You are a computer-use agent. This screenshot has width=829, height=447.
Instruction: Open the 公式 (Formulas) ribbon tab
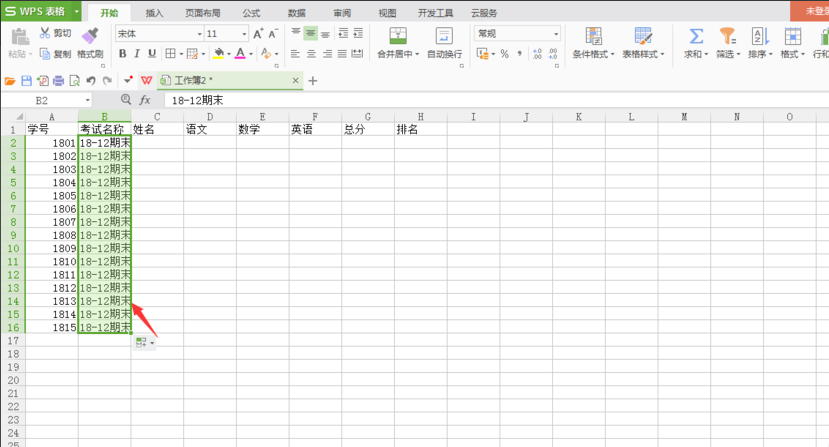point(251,13)
